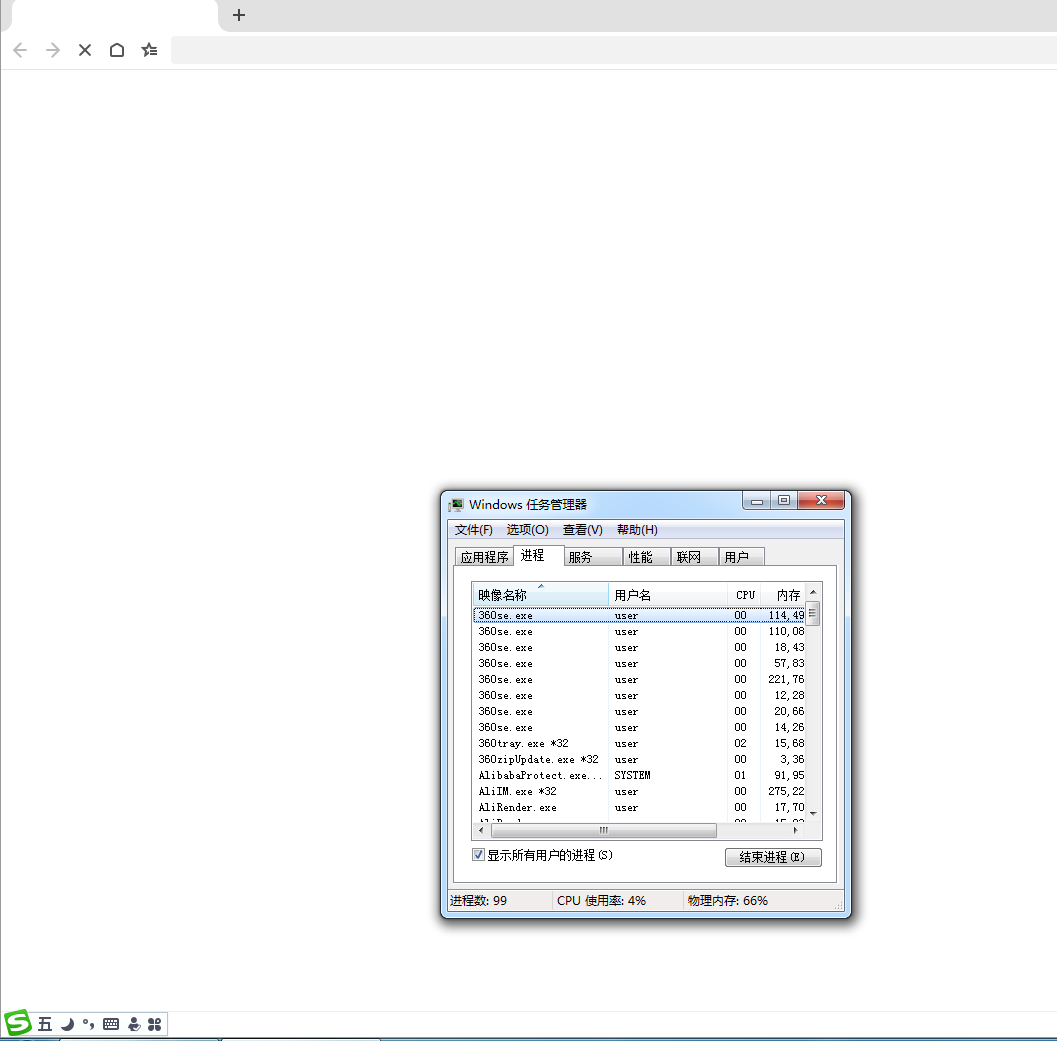Go back using the browser back arrow
The width and height of the screenshot is (1057, 1041).
pos(20,50)
